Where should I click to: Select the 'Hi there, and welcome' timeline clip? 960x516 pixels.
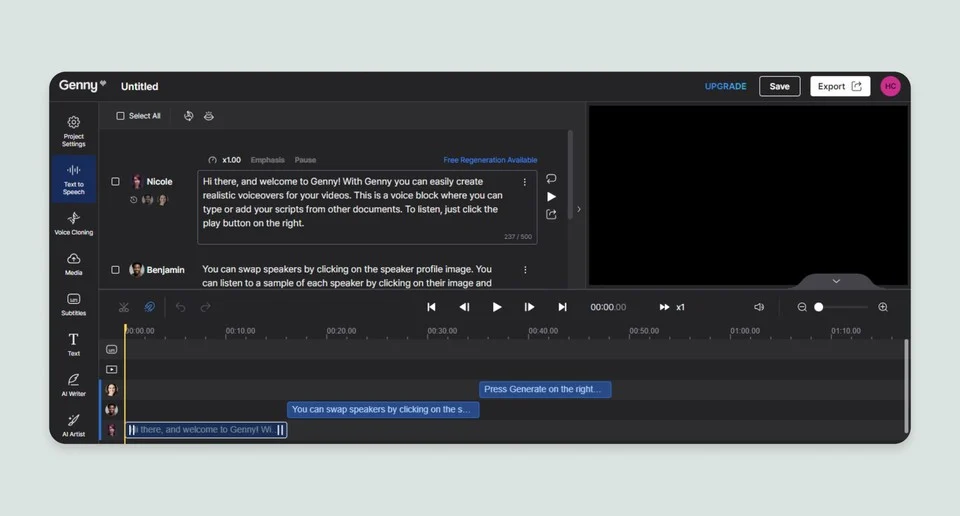coord(206,430)
